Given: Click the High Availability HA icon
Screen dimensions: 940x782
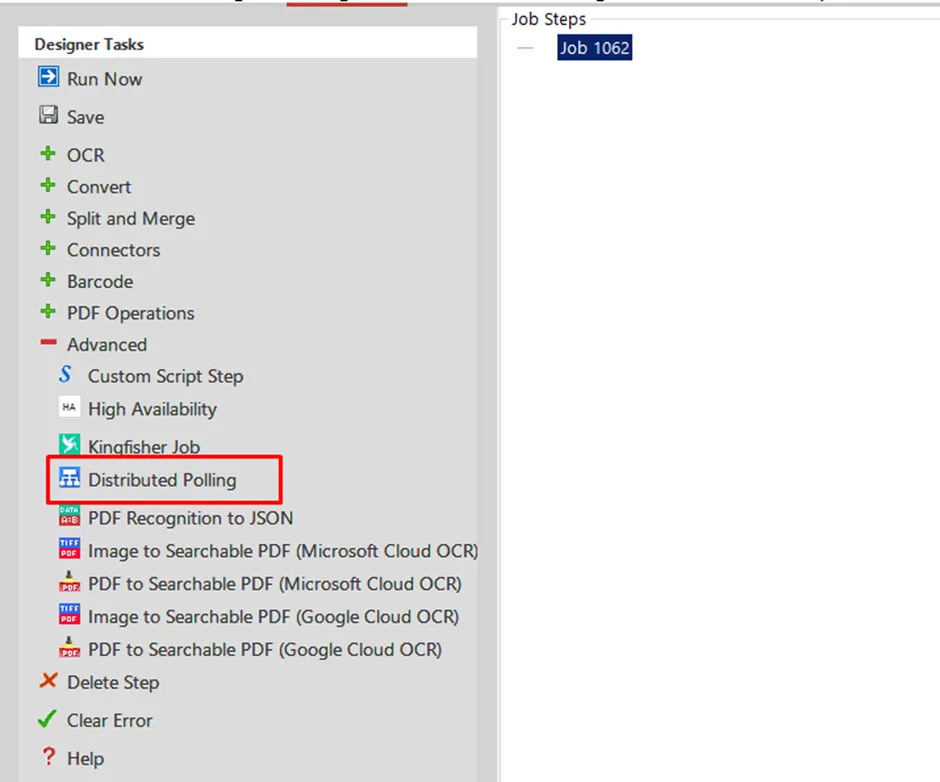Looking at the screenshot, I should tap(69, 408).
